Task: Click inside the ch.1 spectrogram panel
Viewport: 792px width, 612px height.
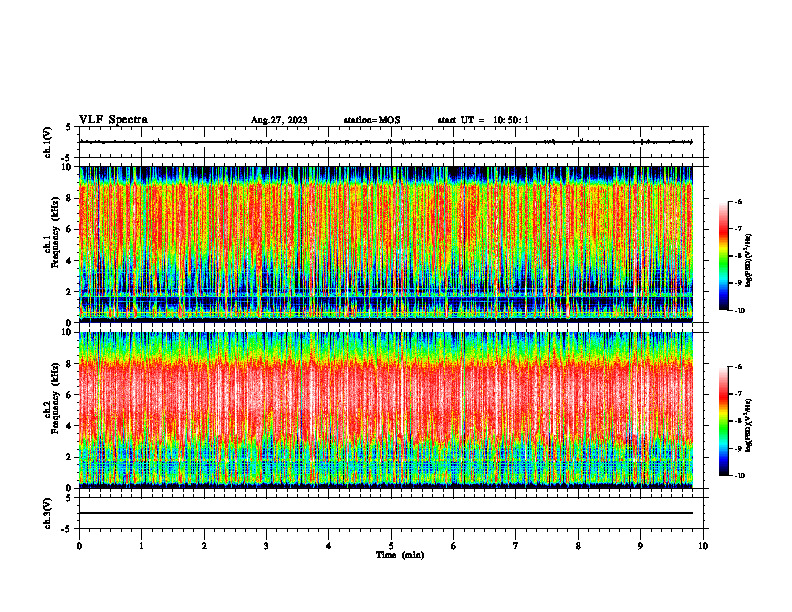Action: pyautogui.click(x=386, y=244)
